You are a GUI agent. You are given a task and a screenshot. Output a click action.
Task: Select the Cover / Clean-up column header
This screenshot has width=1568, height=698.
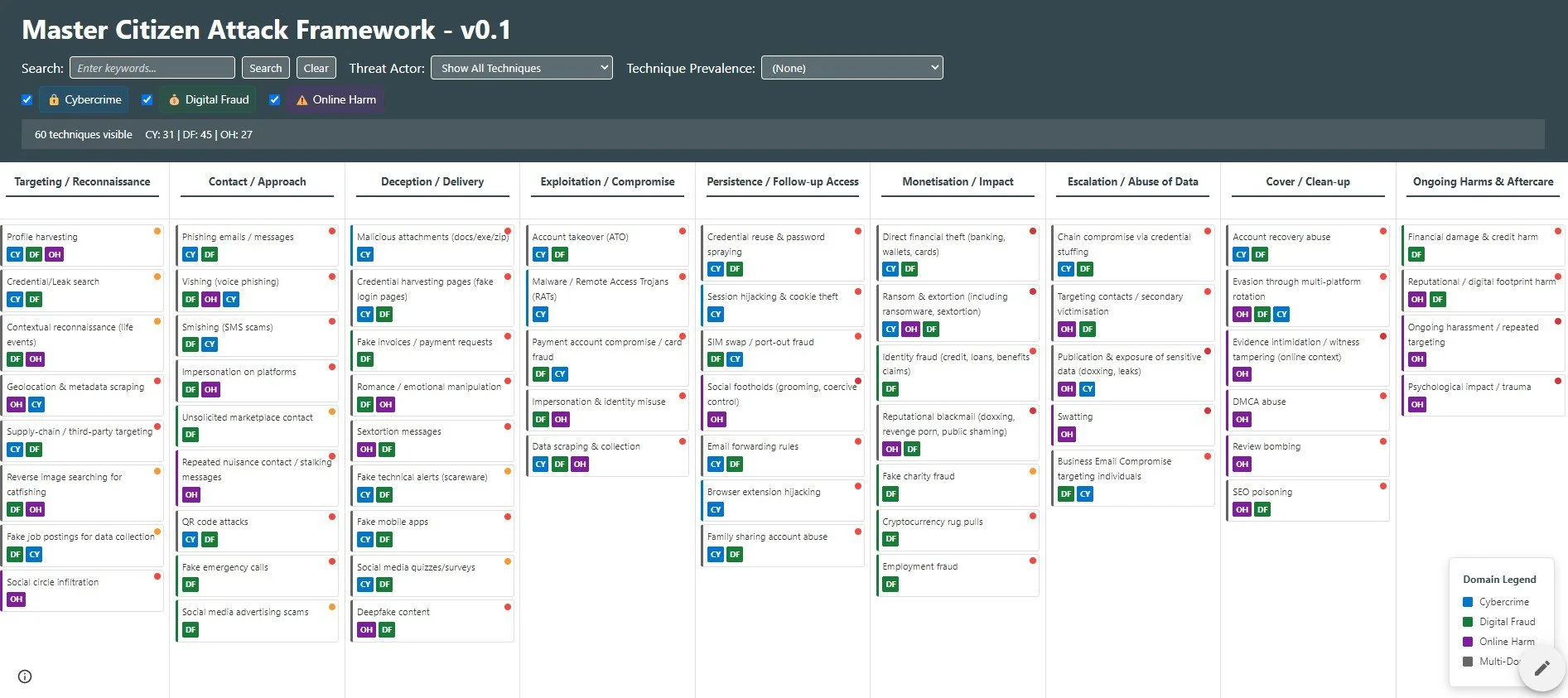(1308, 181)
